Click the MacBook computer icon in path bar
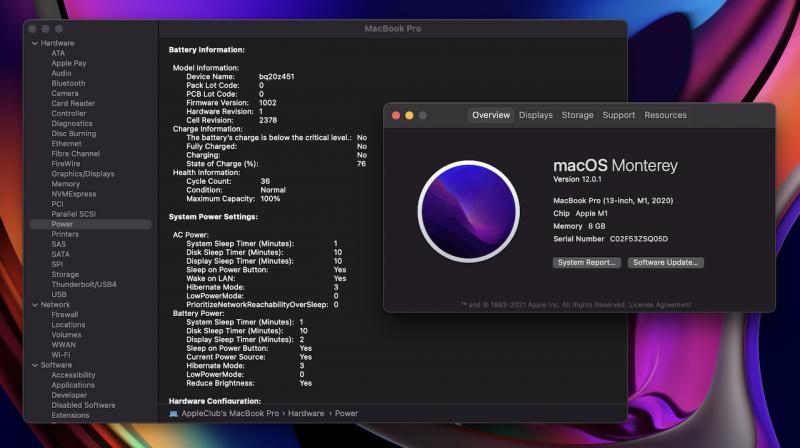This screenshot has height=448, width=800. [x=173, y=414]
